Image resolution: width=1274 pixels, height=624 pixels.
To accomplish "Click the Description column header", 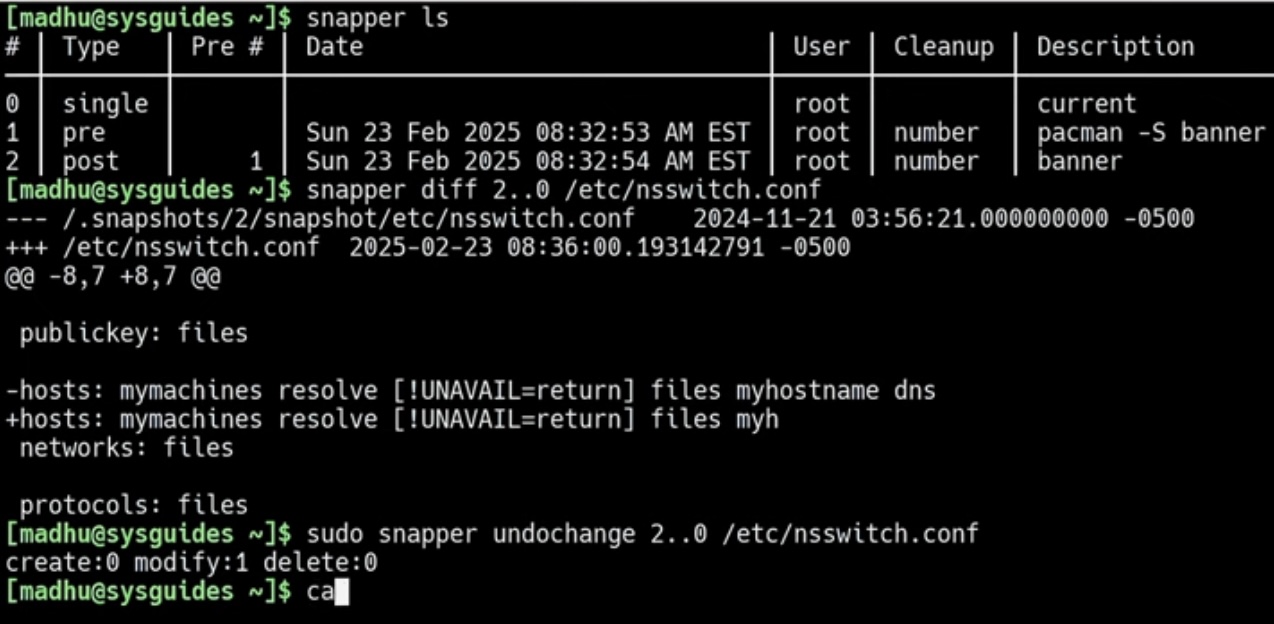I will (x=1115, y=47).
